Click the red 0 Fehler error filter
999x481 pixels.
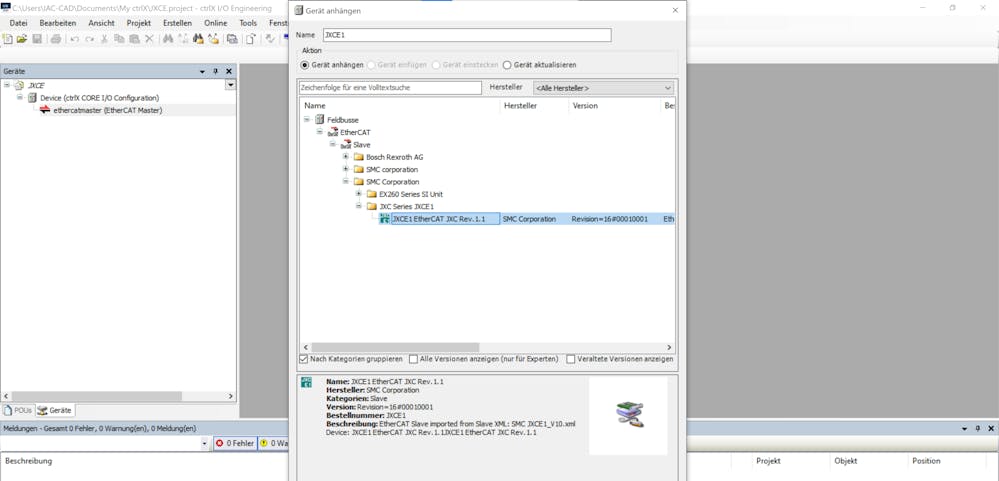(234, 443)
